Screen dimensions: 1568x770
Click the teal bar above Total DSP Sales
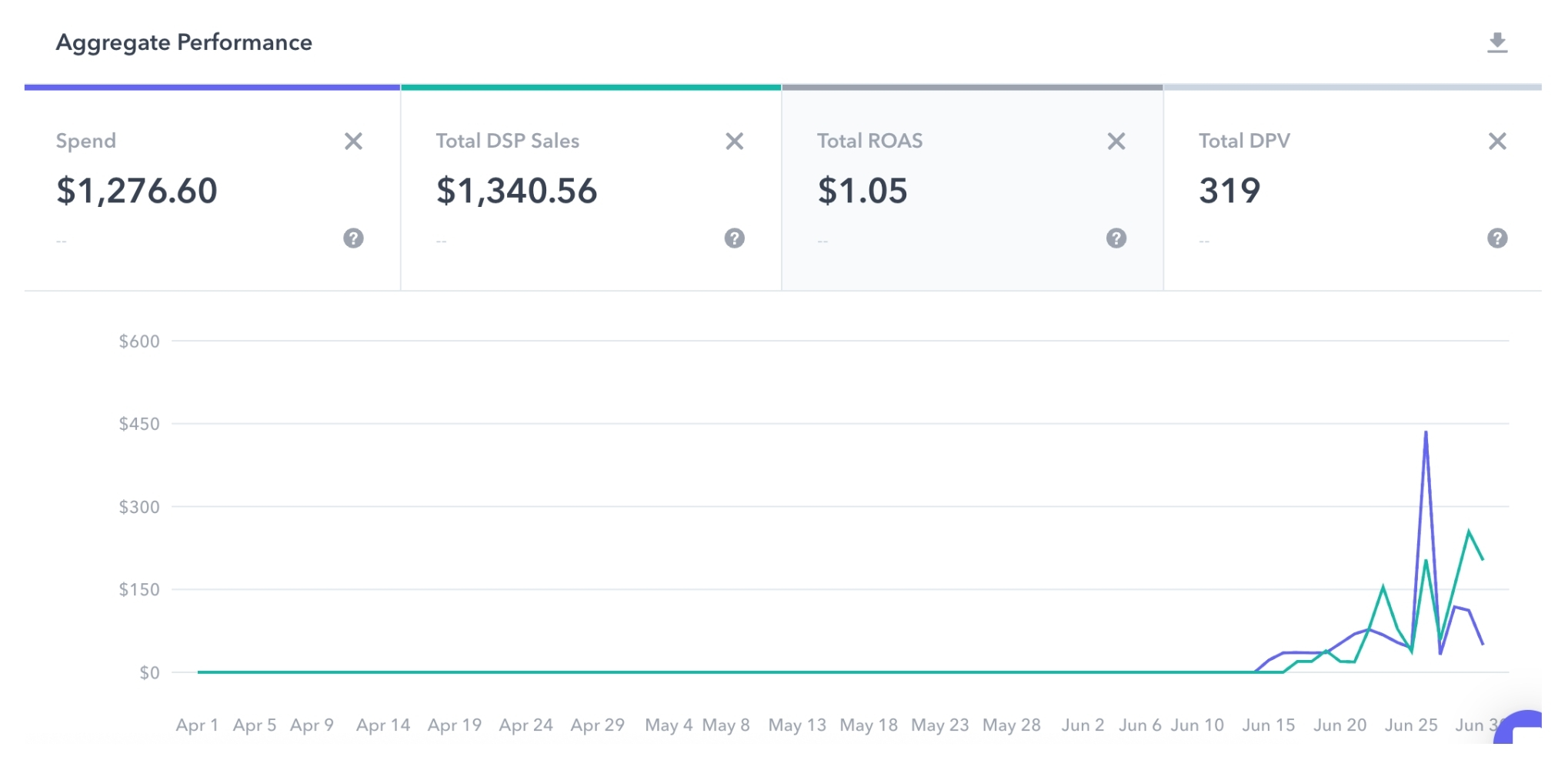(591, 88)
